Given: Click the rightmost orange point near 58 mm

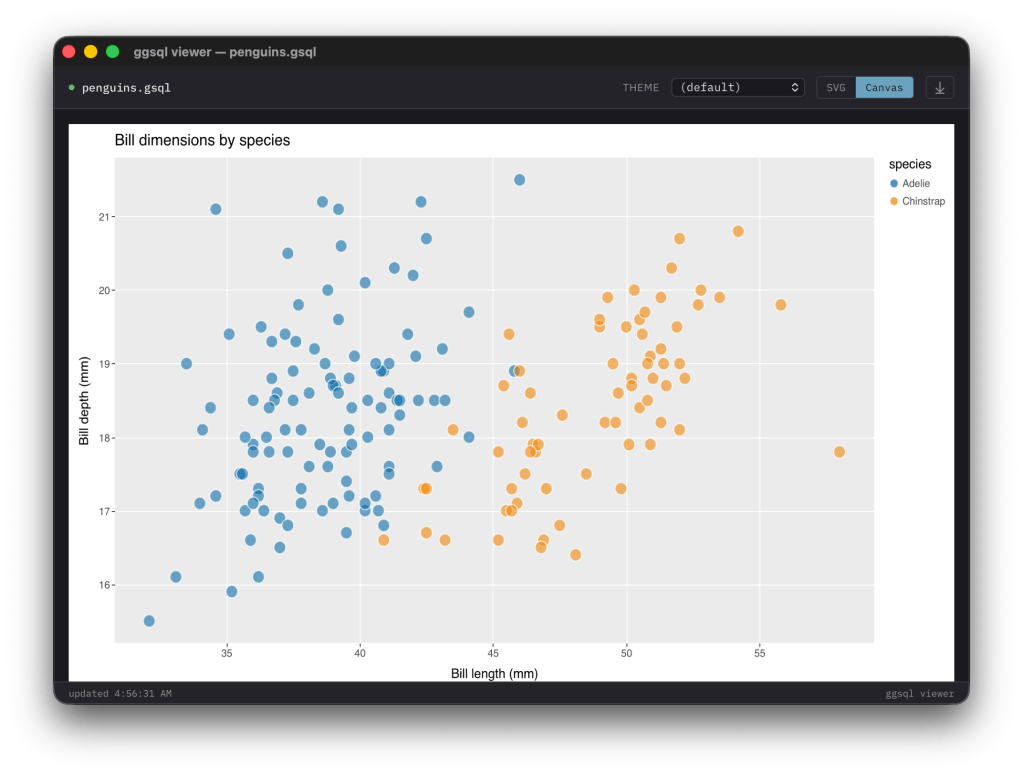Looking at the screenshot, I should click(x=839, y=452).
